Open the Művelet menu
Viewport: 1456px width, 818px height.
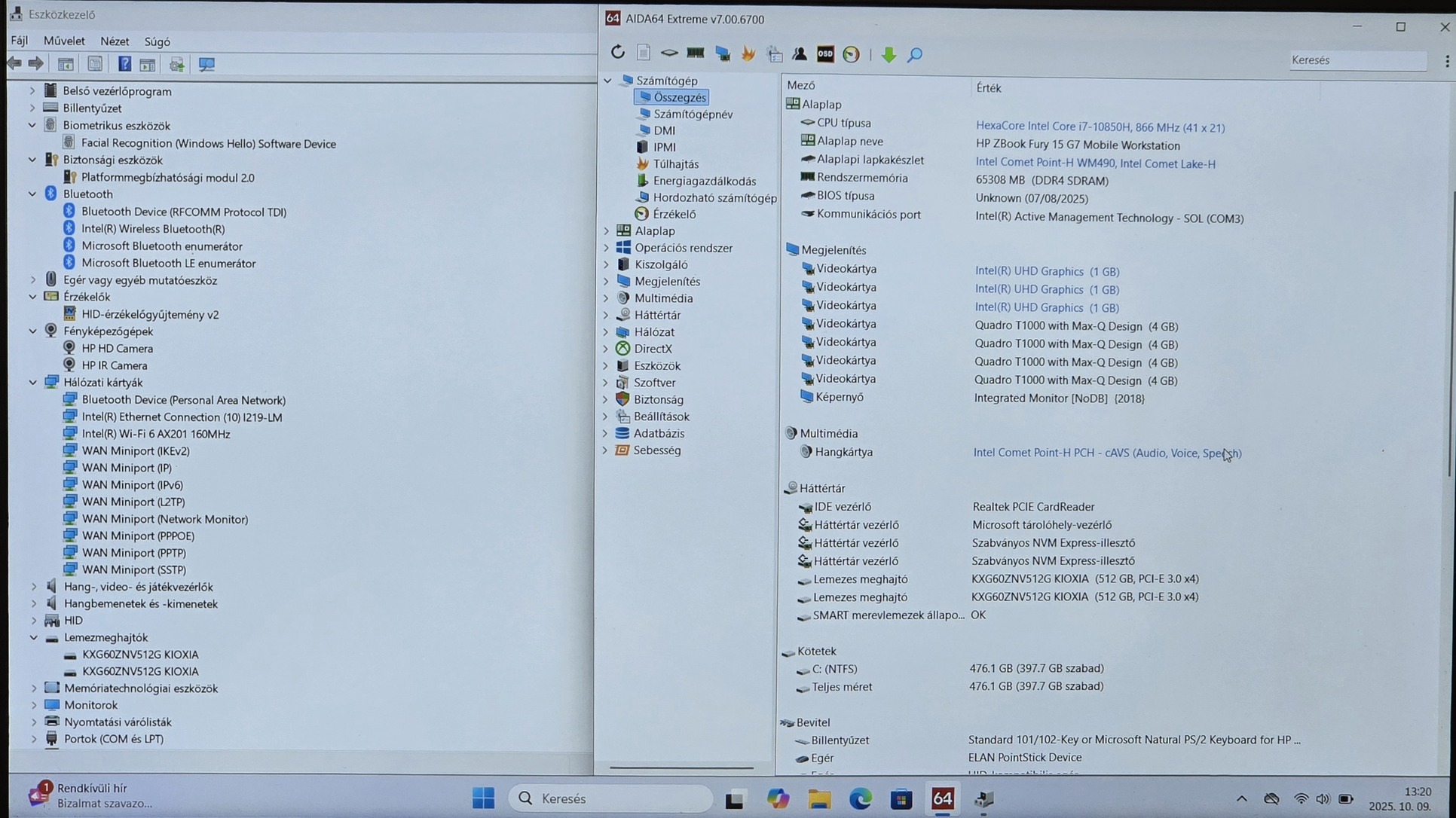tap(64, 41)
